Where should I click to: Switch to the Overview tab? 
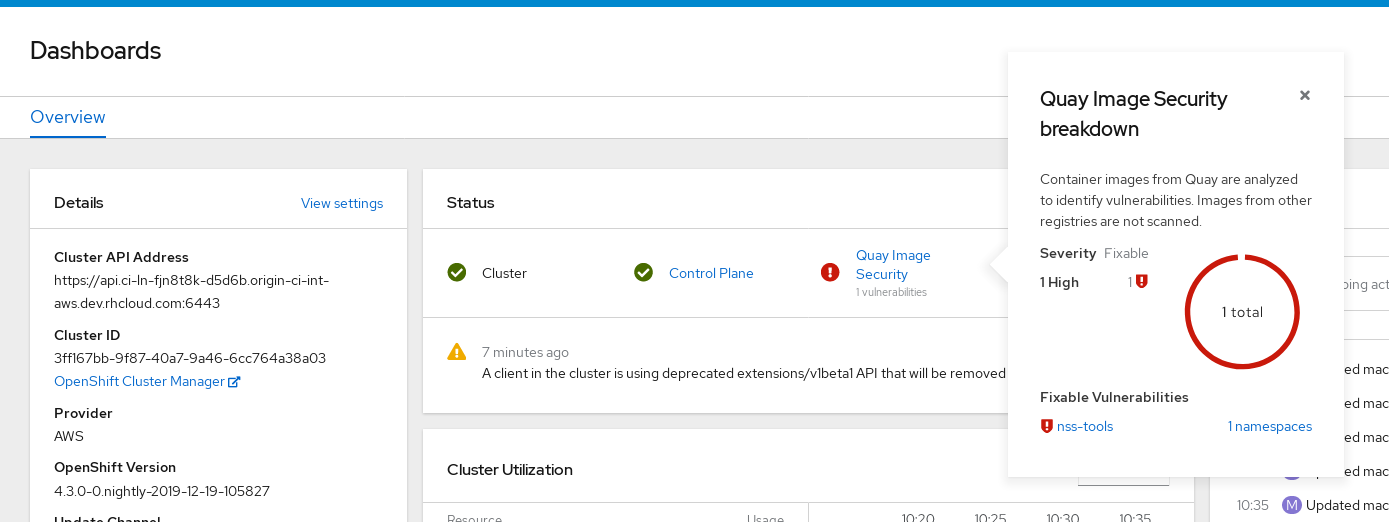tap(68, 117)
